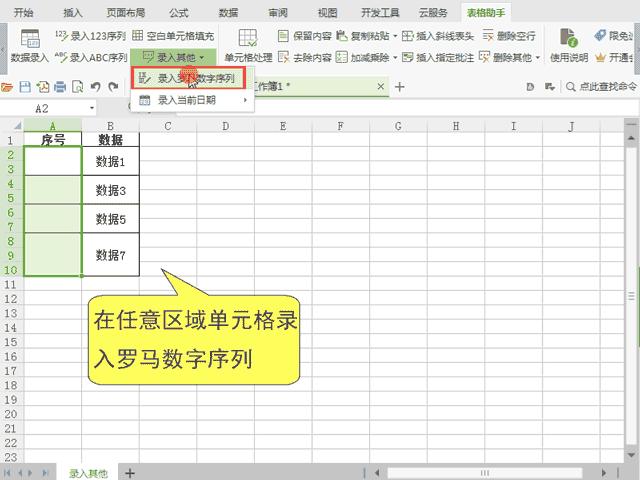This screenshot has height=480, width=640.
Task: Select the cell containing 数据7
Action: [111, 255]
